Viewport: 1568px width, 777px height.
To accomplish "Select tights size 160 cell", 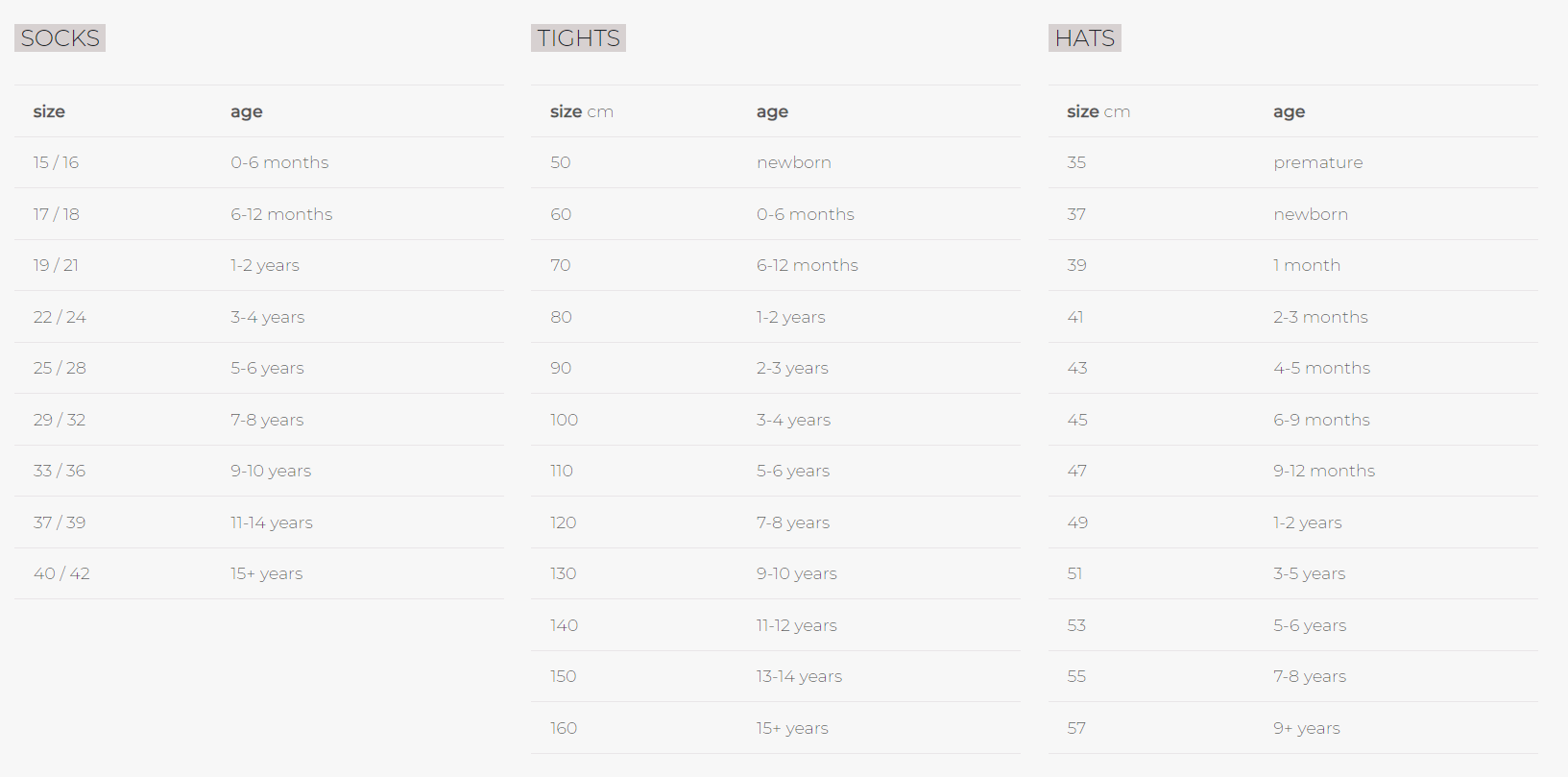I will [x=564, y=728].
